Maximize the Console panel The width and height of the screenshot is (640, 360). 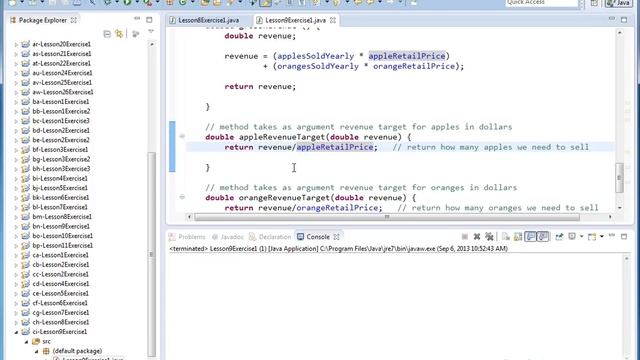pyautogui.click(x=624, y=236)
